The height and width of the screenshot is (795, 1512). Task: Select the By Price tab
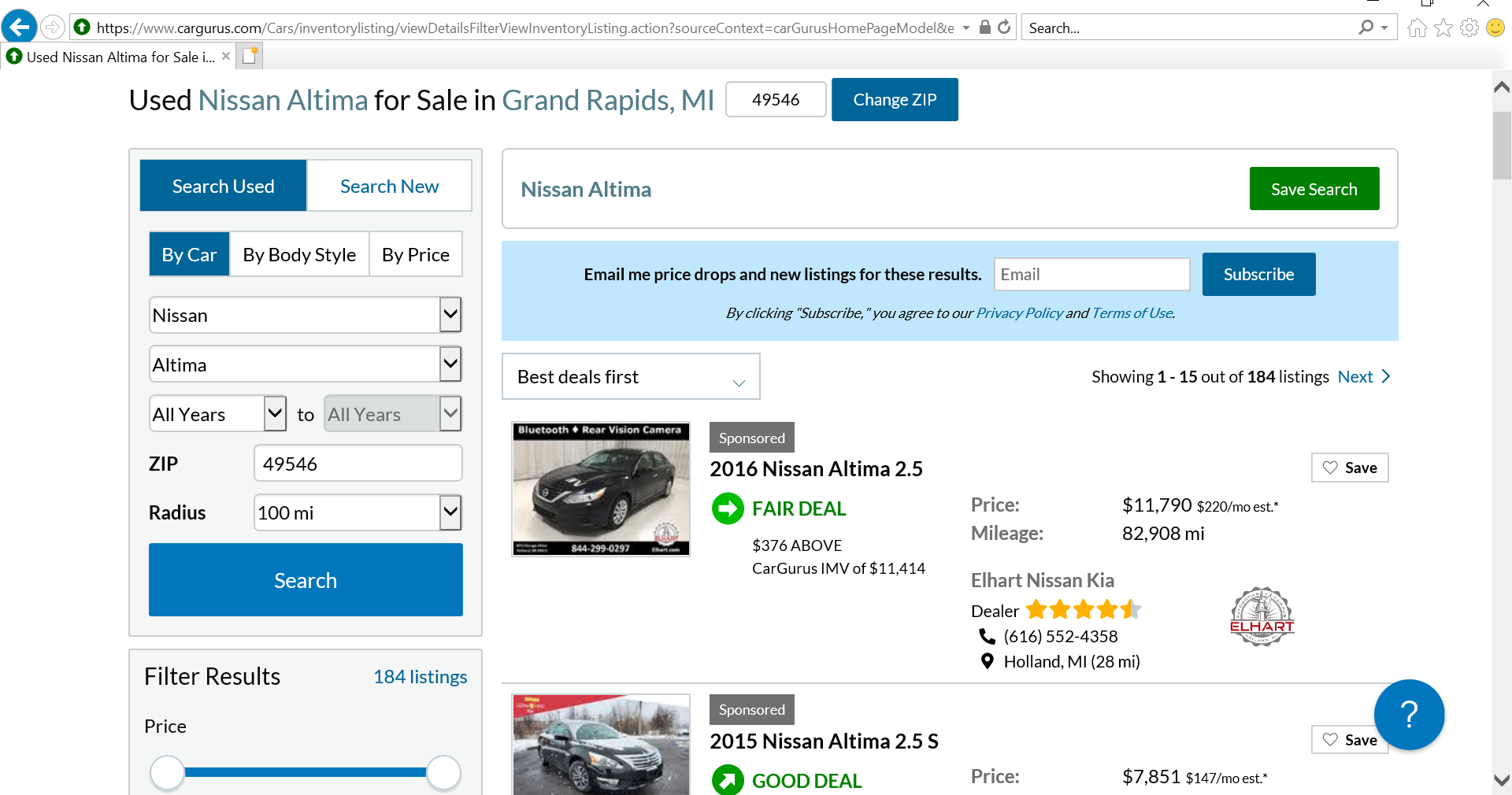415,254
